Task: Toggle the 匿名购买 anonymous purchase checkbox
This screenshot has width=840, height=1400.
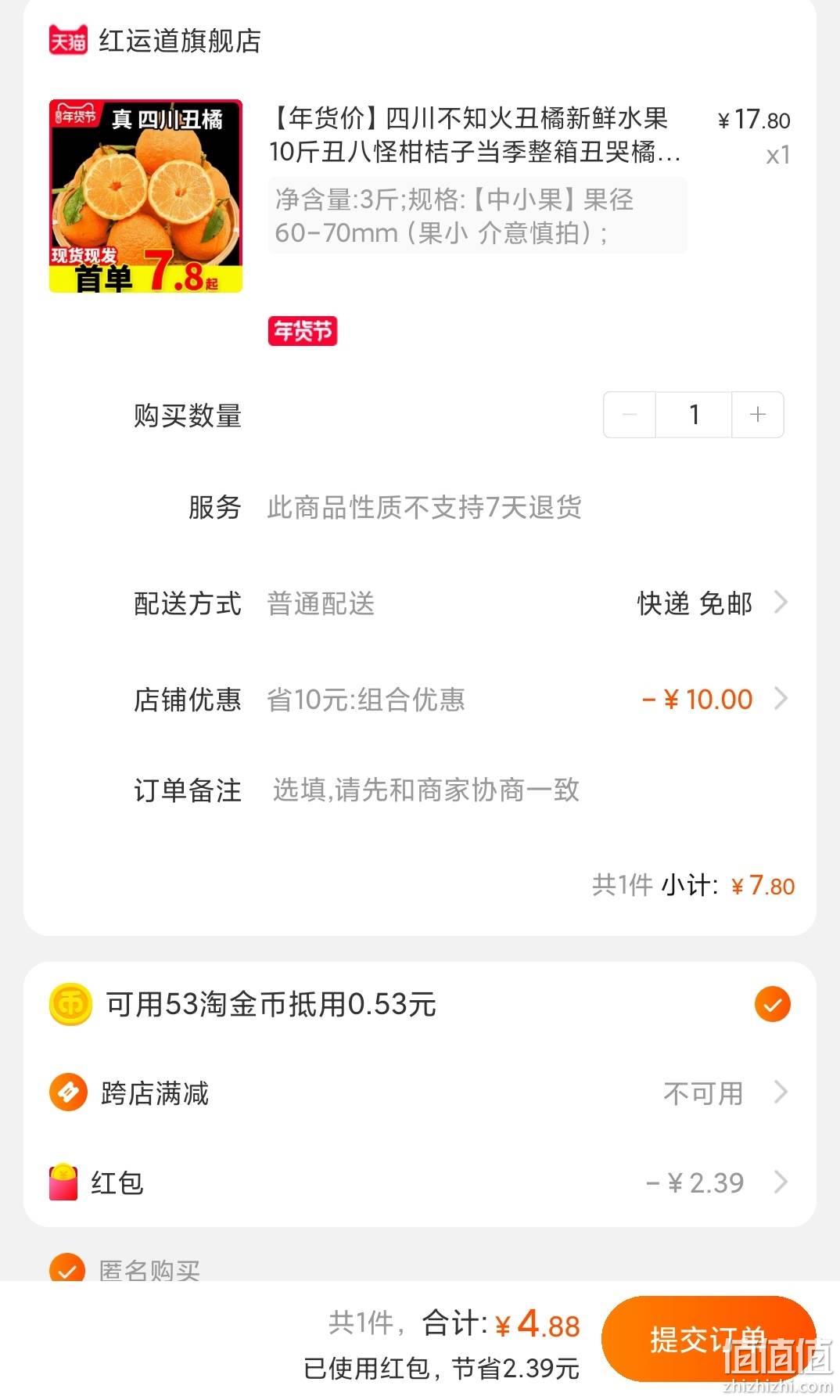Action: (68, 1269)
